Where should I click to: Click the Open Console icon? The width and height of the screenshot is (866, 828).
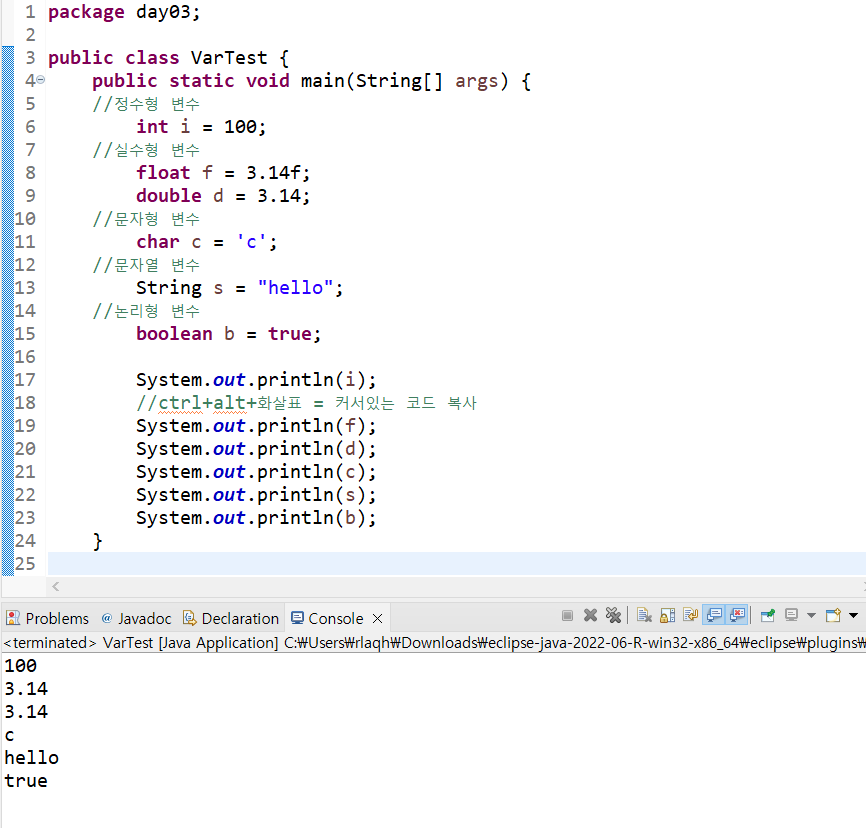(833, 615)
